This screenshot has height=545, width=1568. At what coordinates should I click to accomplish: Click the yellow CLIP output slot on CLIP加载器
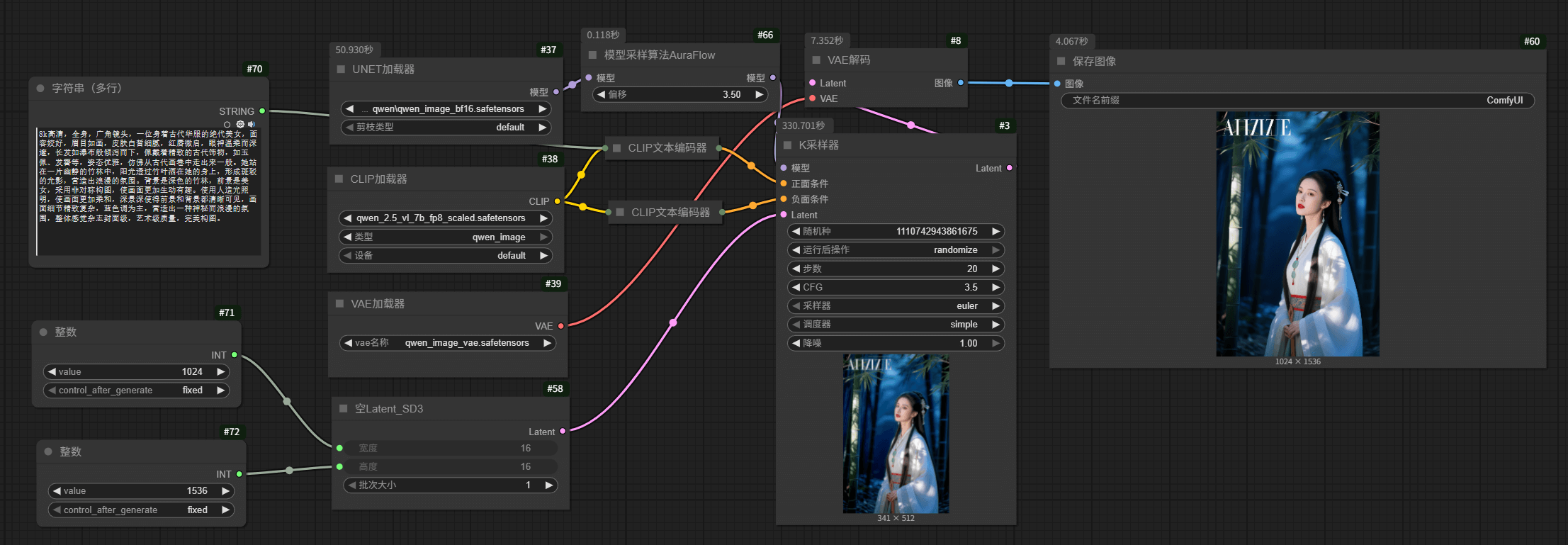(x=558, y=201)
